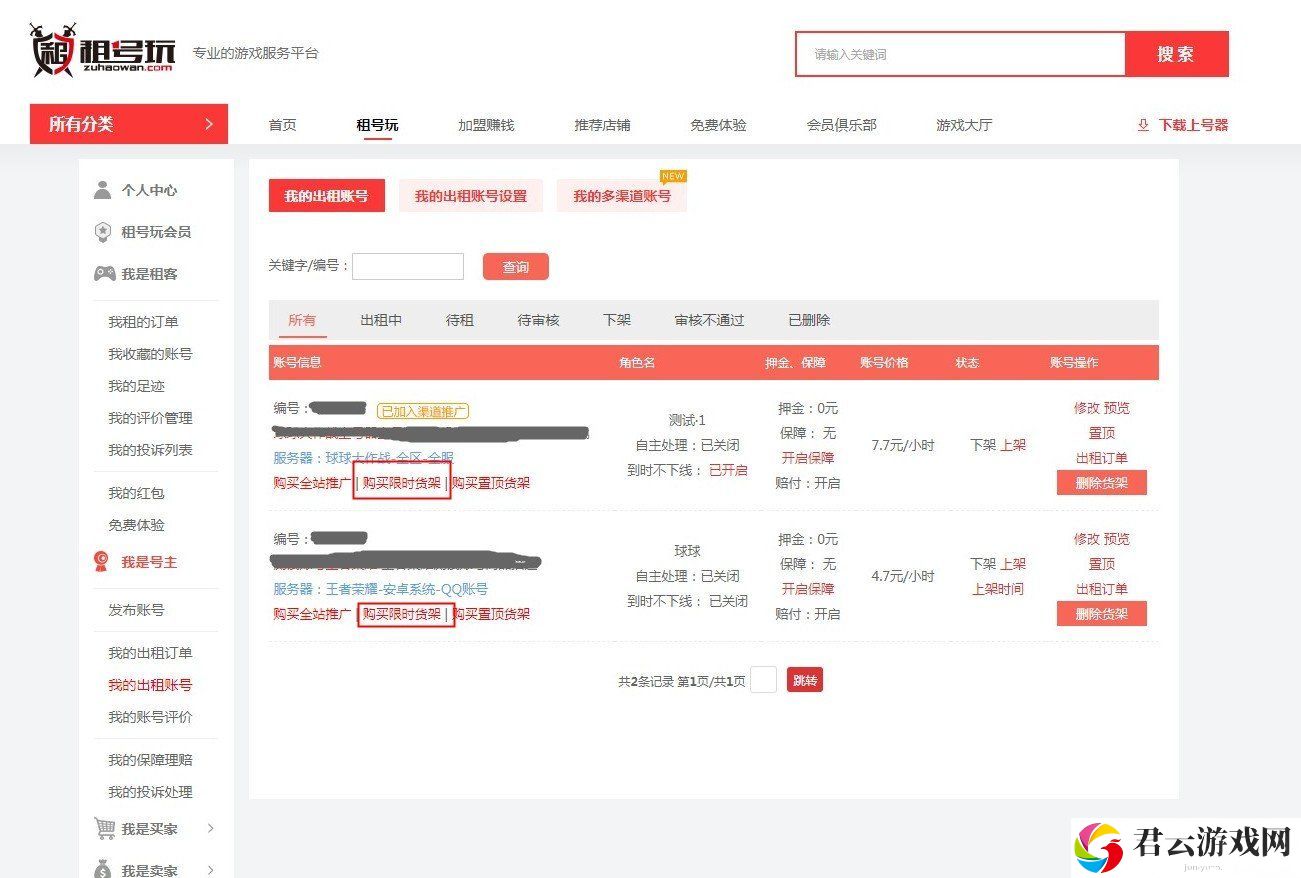This screenshot has width=1301, height=878.
Task: Click the red 搜索 search button
Action: coord(1176,54)
